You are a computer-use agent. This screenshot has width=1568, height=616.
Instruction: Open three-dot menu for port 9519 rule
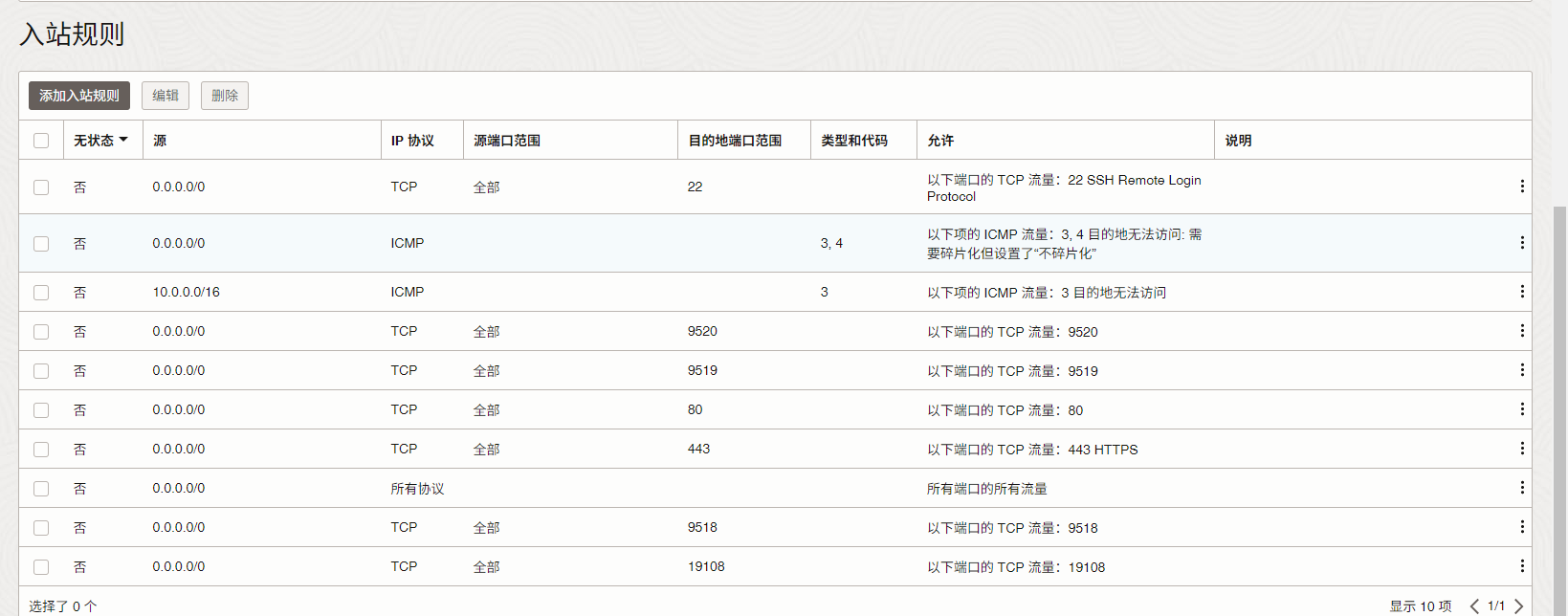coord(1521,370)
